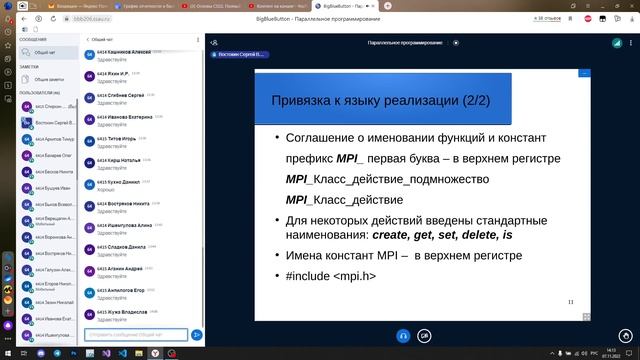
Task: Switch to the Yandex Mail tab
Action: 78,6
